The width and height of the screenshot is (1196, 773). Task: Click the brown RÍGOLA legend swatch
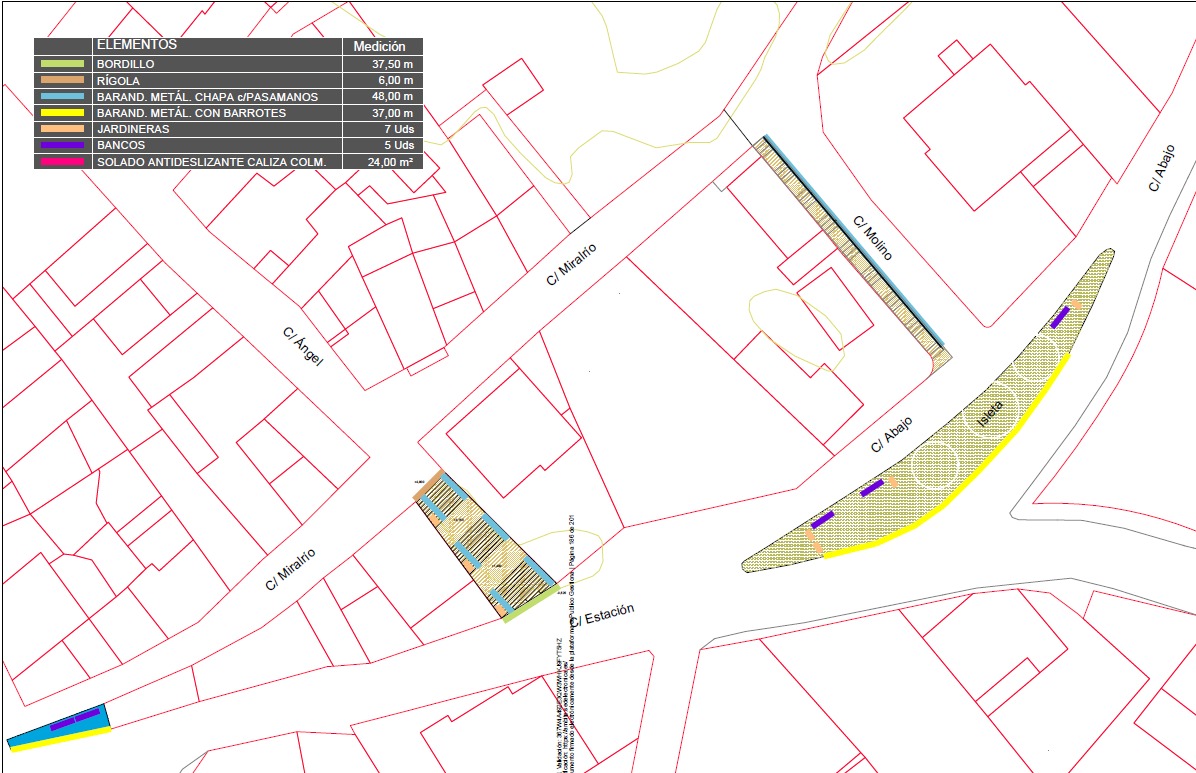click(63, 80)
